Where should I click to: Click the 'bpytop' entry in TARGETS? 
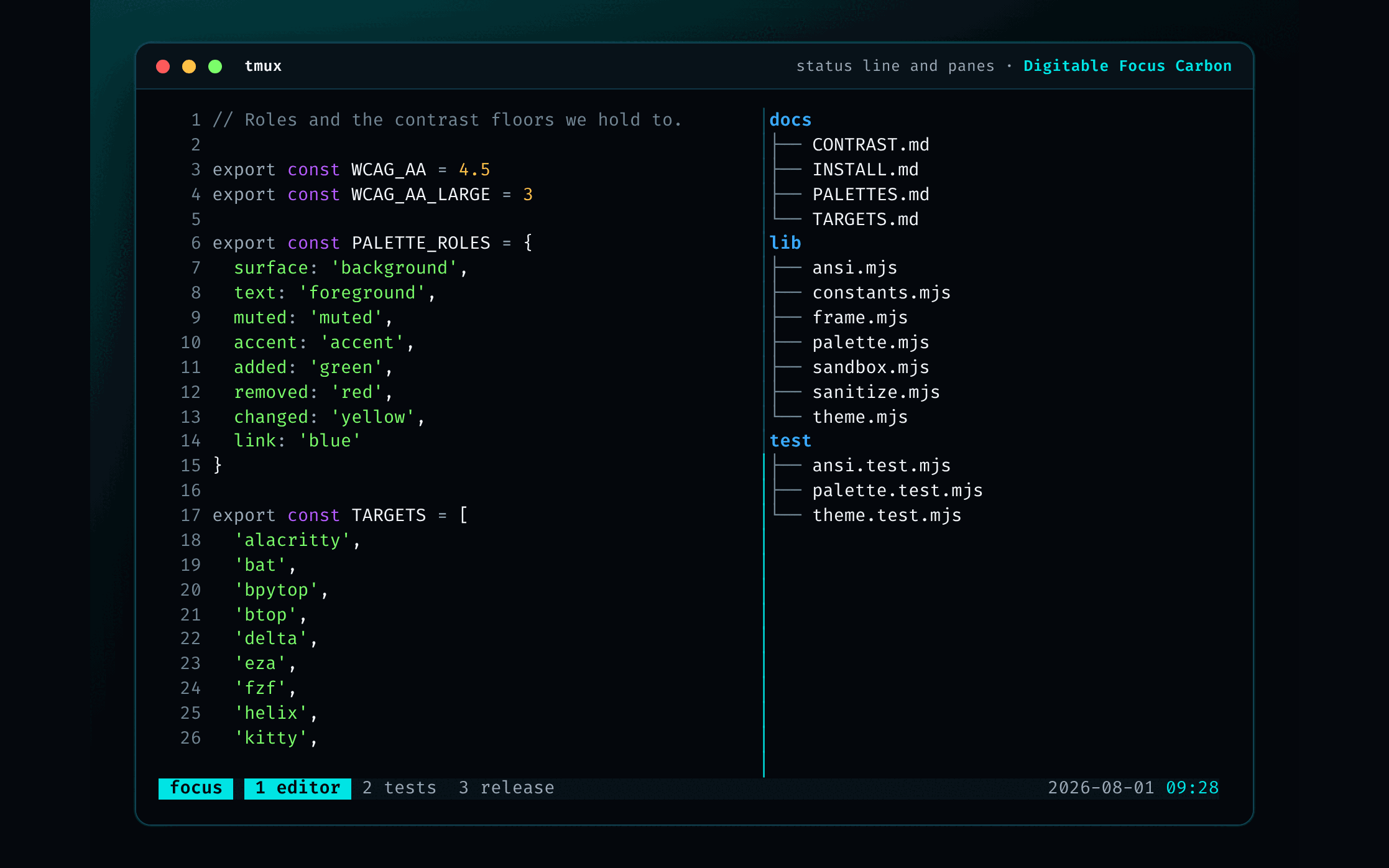pyautogui.click(x=276, y=590)
